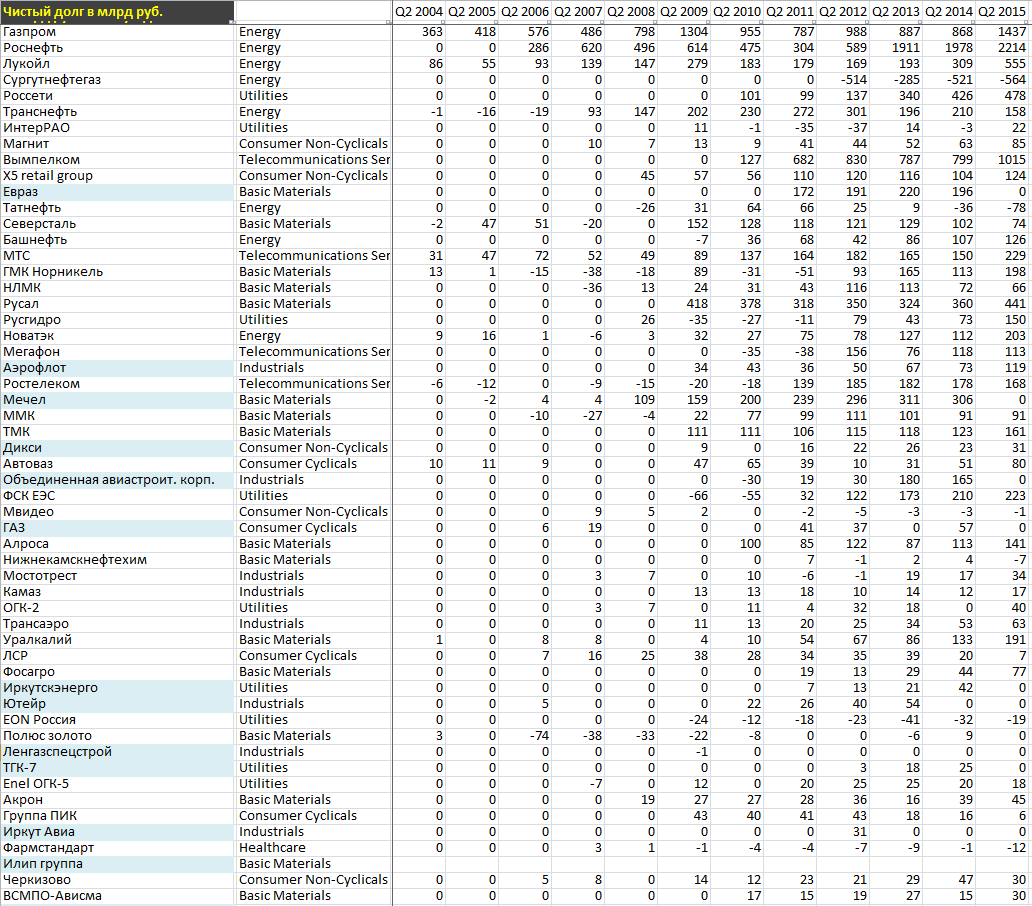1032x906 pixels.
Task: Click the ЛСР company cell
Action: [117, 657]
